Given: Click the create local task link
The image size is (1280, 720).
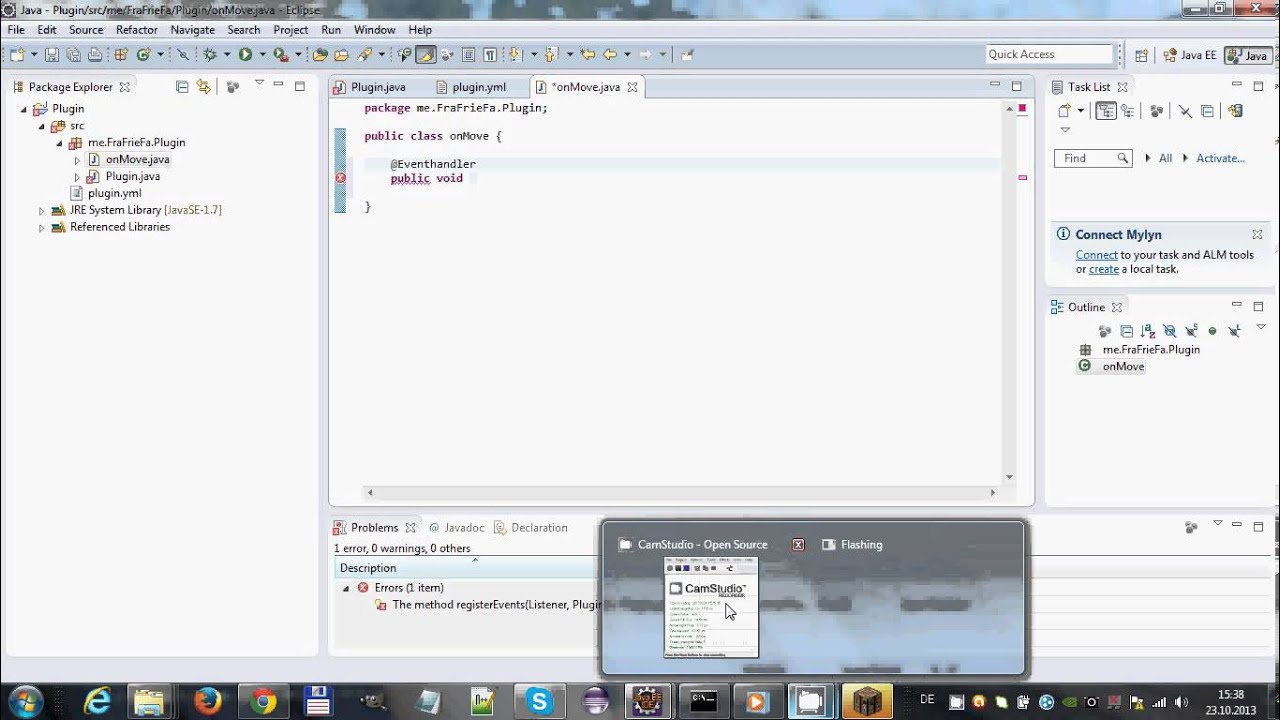Looking at the screenshot, I should (x=1104, y=269).
